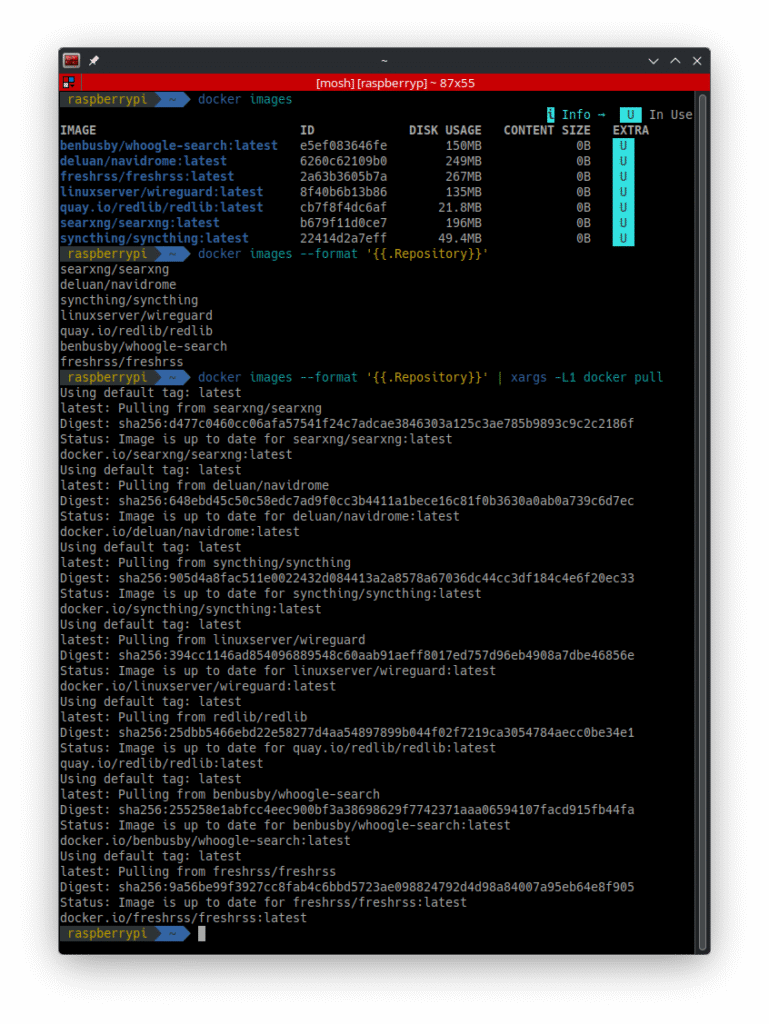Click the image ID e5ef083646fe
Screen dimensions: 769x1024
click(343, 146)
